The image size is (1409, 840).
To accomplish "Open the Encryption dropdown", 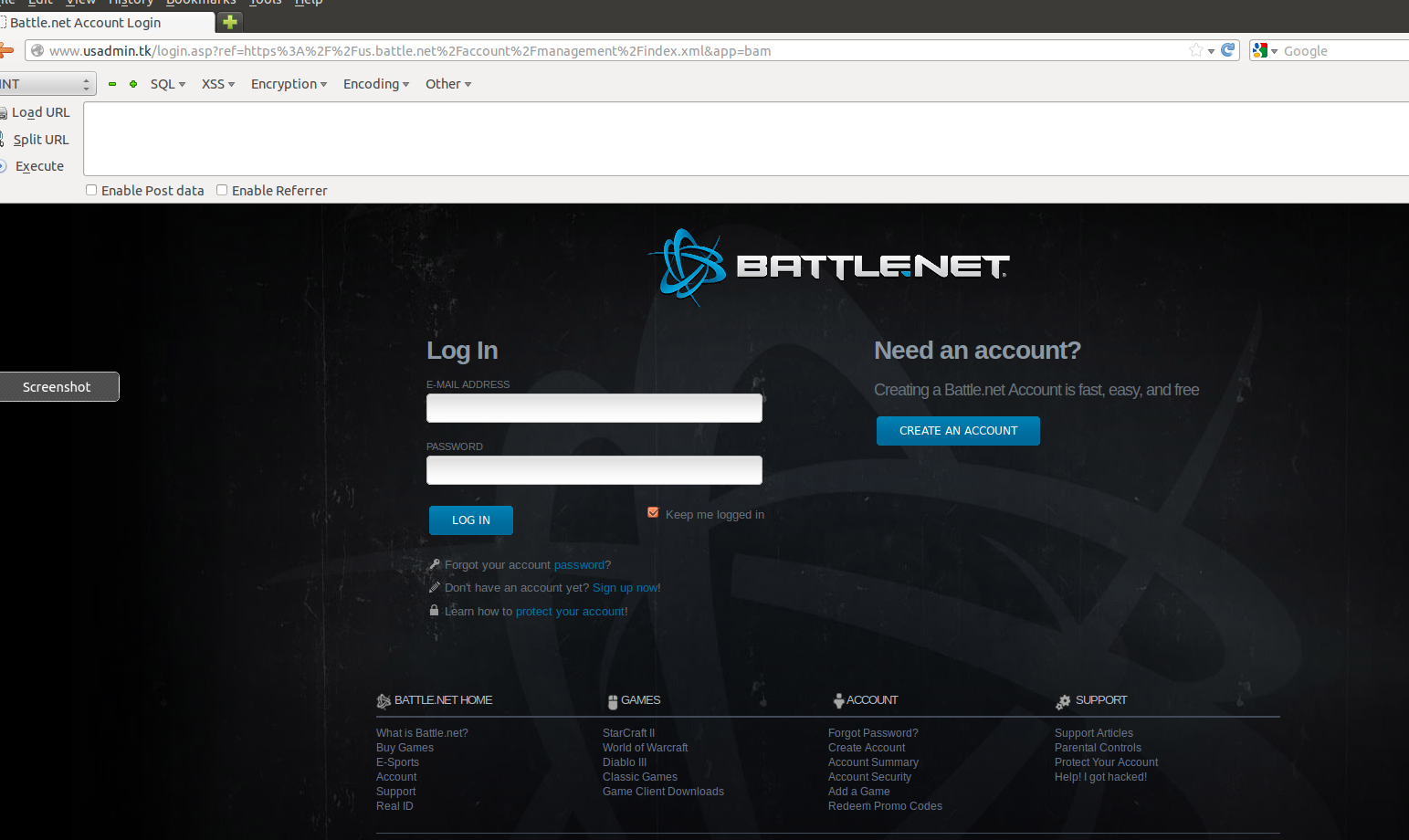I will (x=289, y=84).
